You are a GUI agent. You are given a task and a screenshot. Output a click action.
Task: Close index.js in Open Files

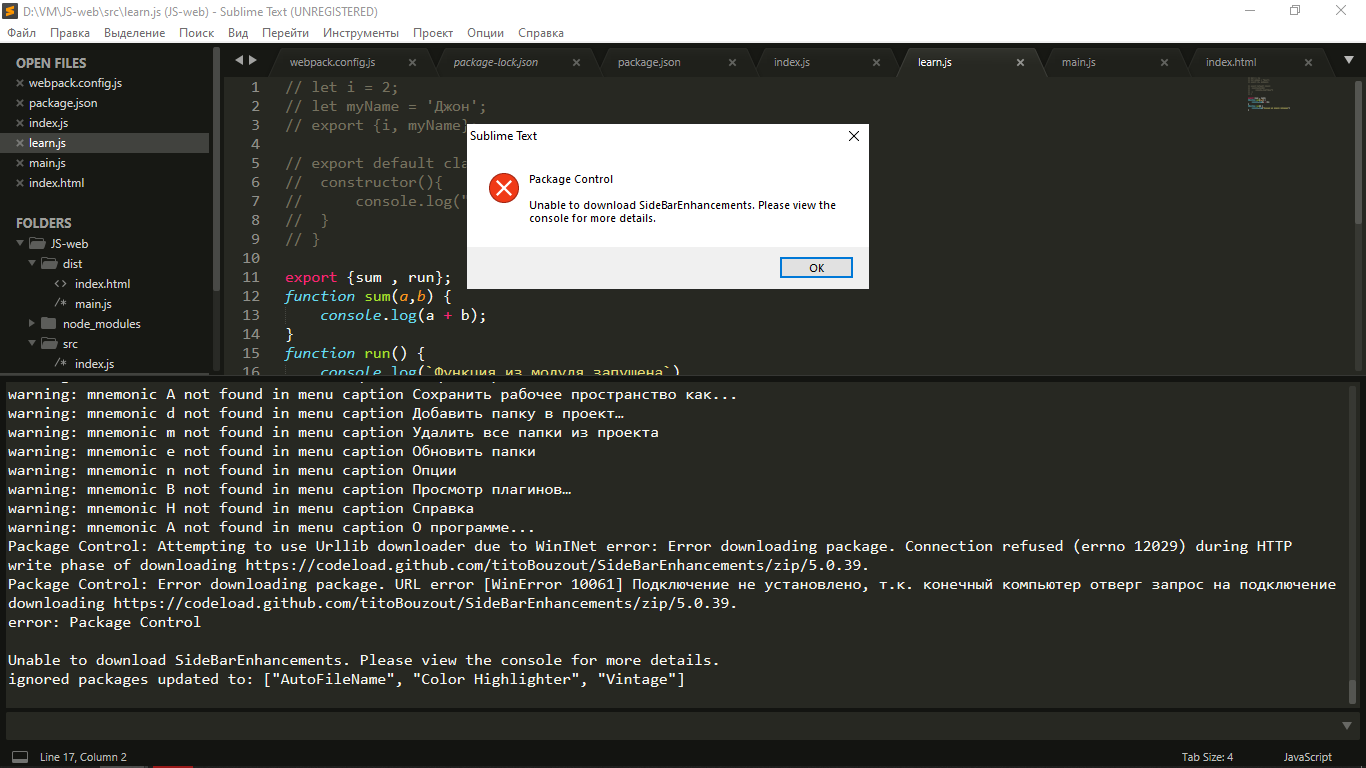click(x=19, y=123)
